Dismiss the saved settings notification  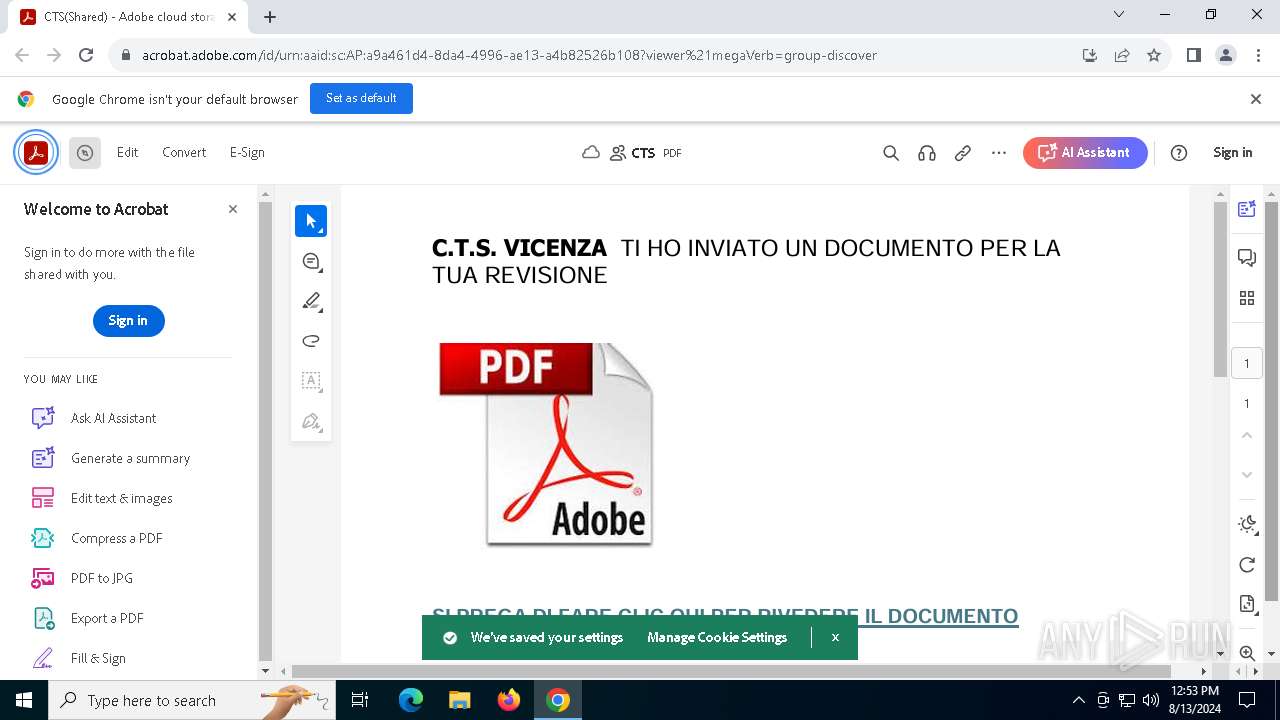[x=835, y=638]
